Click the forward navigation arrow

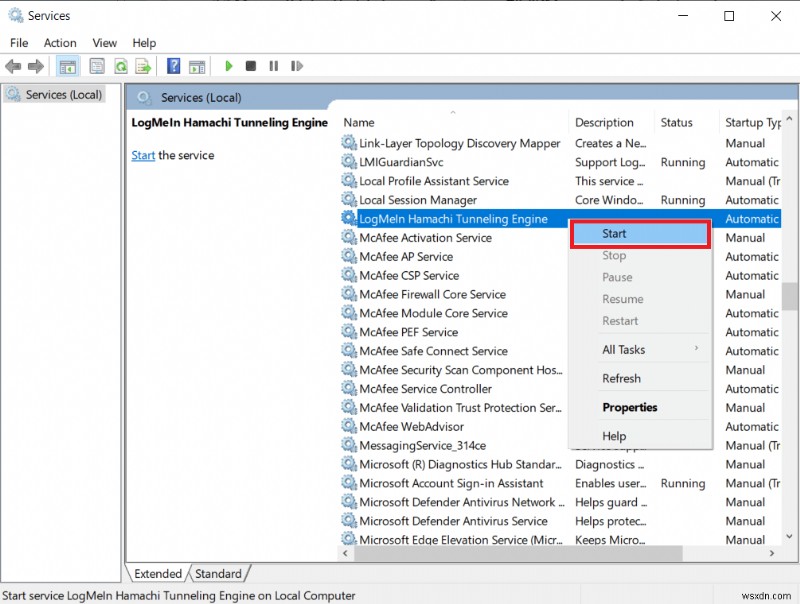point(37,66)
